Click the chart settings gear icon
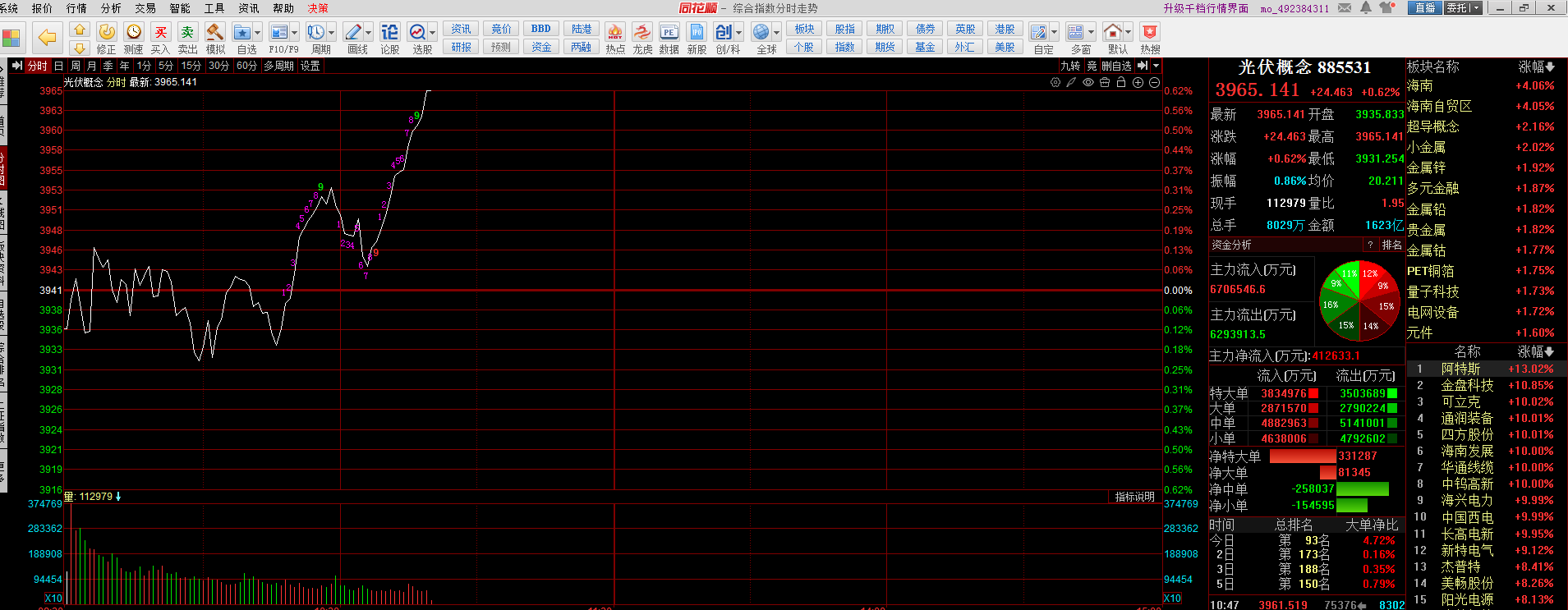Screen dimensions: 1568x610 [x=1055, y=82]
